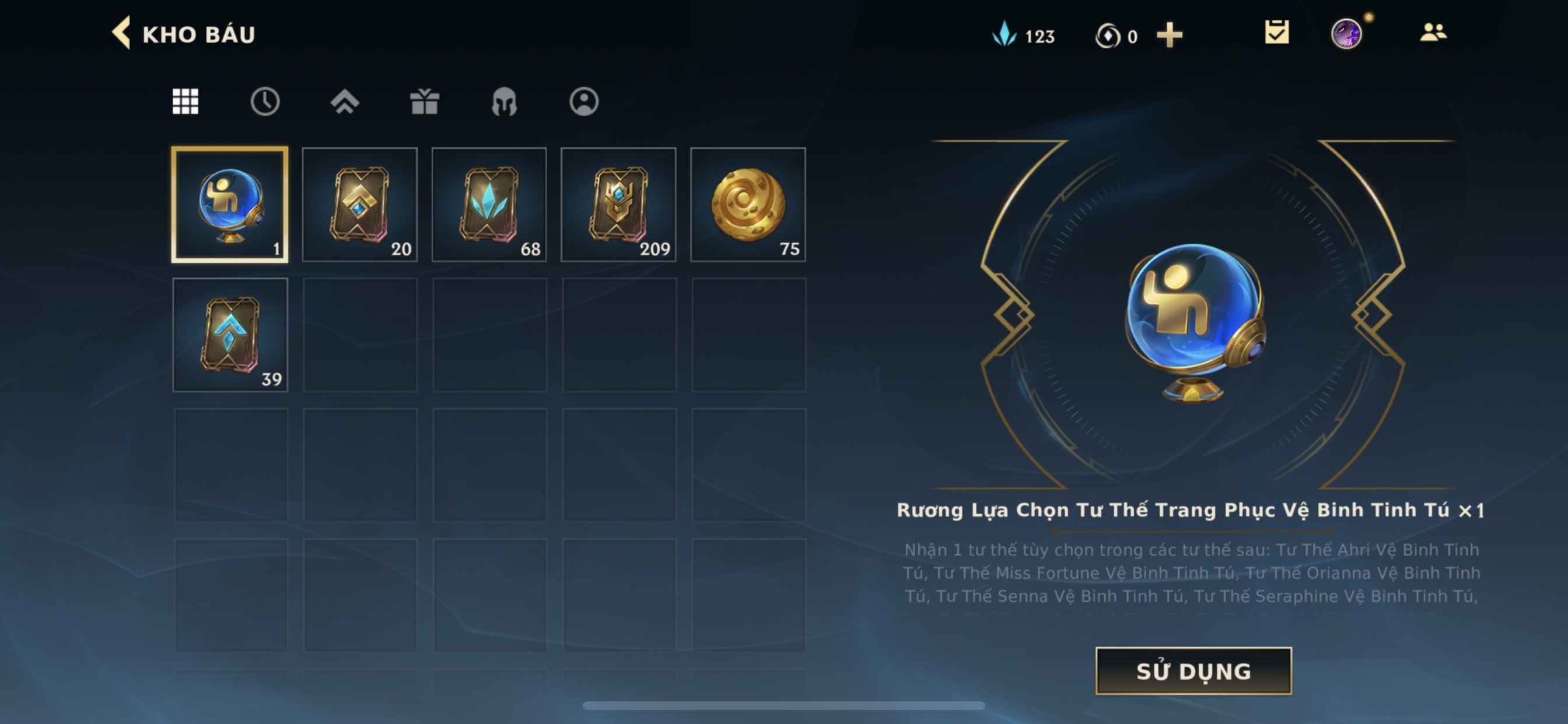Viewport: 1568px width, 724px height.
Task: Add currency with the plus icon
Action: coord(1170,36)
